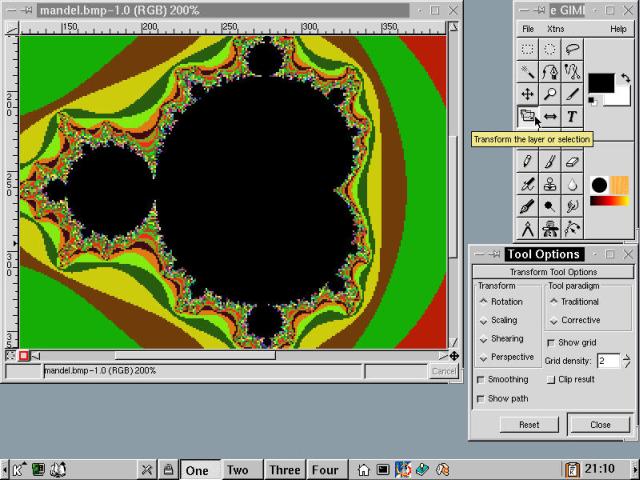
Task: Activate the Magnify zoom tool
Action: click(x=550, y=94)
